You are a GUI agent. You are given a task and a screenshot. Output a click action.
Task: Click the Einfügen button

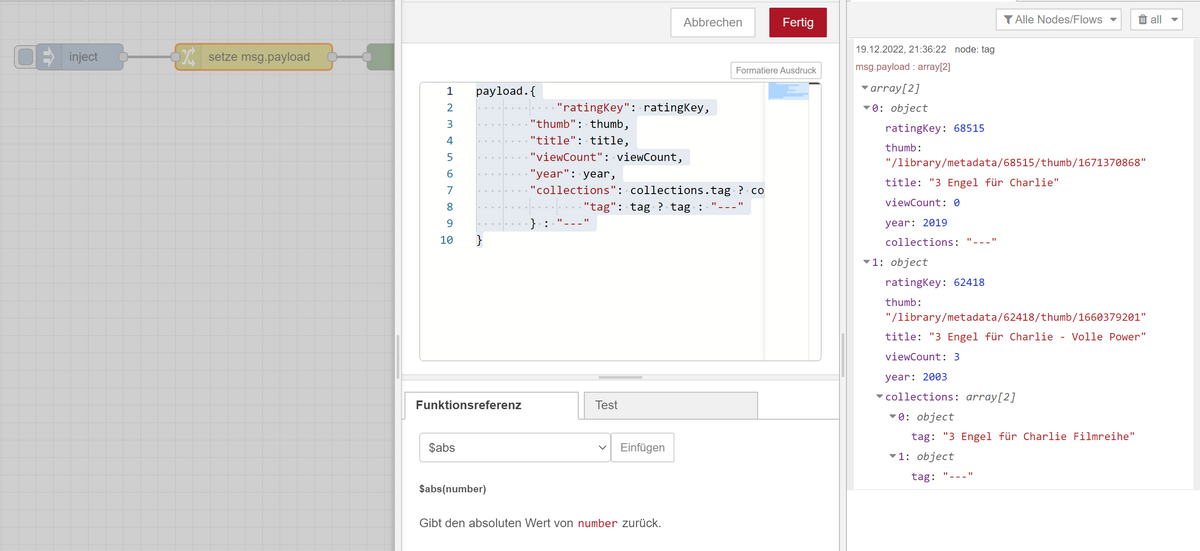643,447
